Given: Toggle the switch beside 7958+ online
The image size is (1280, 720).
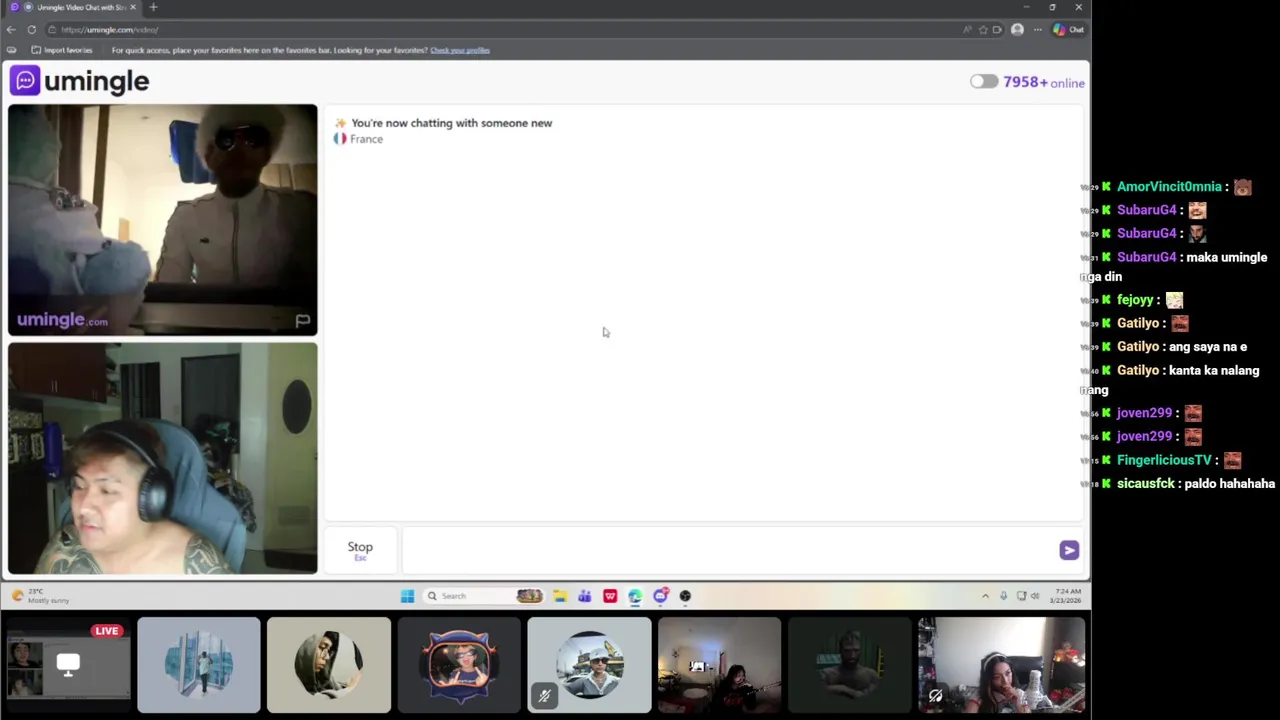Looking at the screenshot, I should point(984,82).
